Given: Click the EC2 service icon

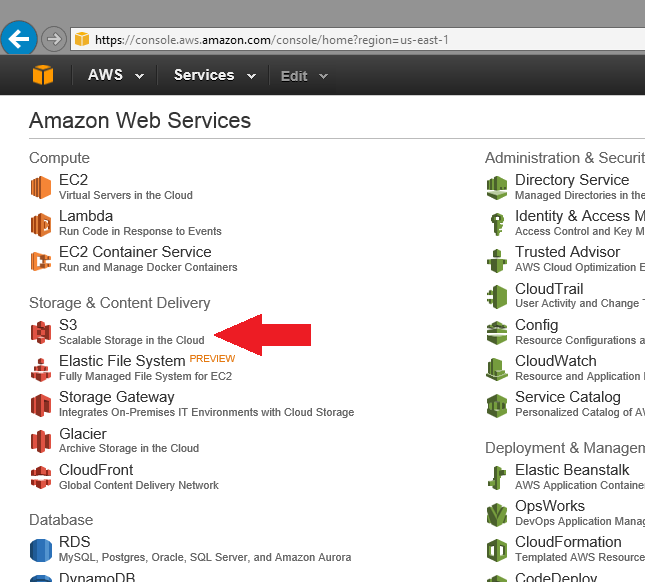Looking at the screenshot, I should tap(41, 187).
